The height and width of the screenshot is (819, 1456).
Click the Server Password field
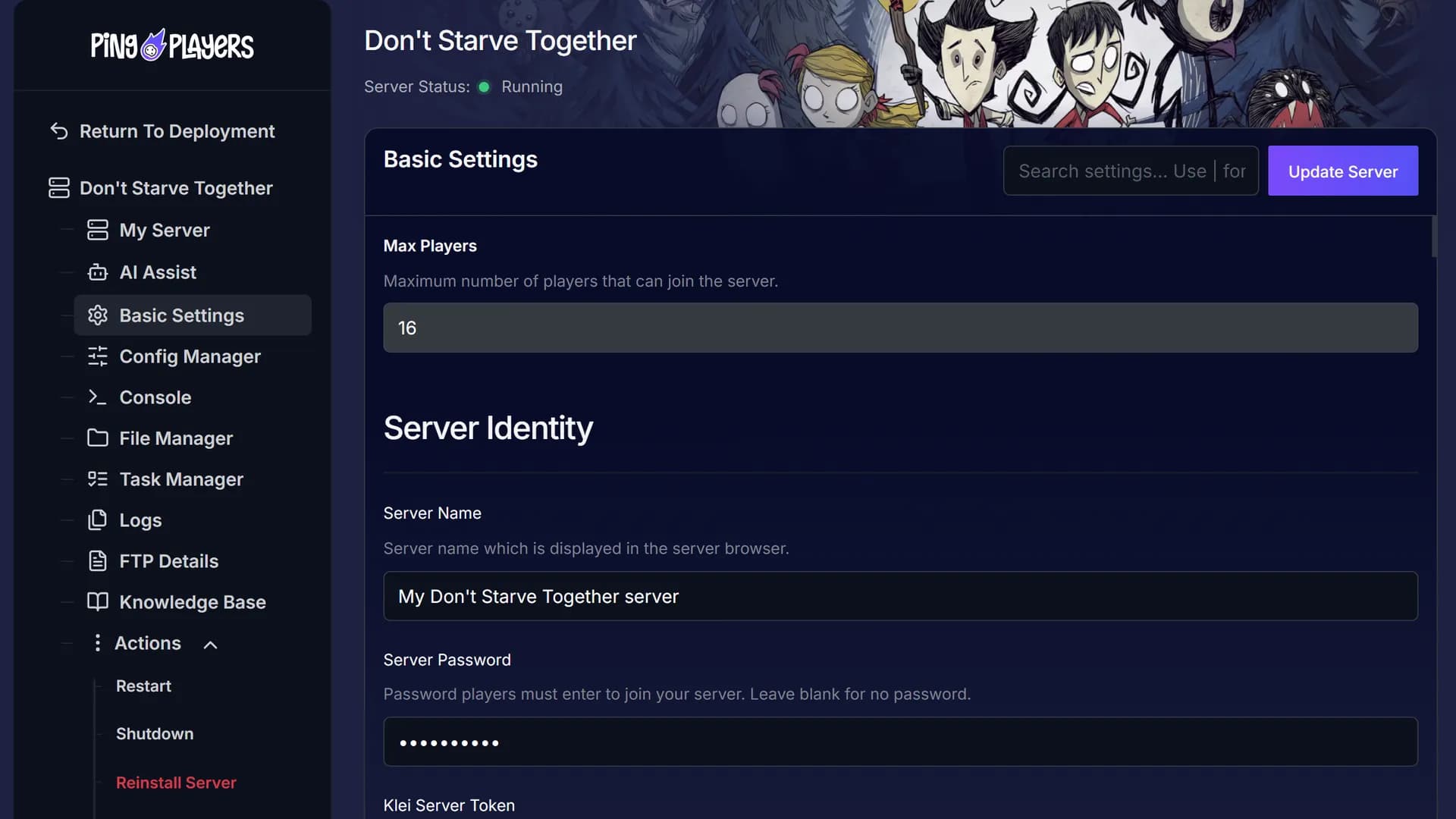(x=900, y=742)
